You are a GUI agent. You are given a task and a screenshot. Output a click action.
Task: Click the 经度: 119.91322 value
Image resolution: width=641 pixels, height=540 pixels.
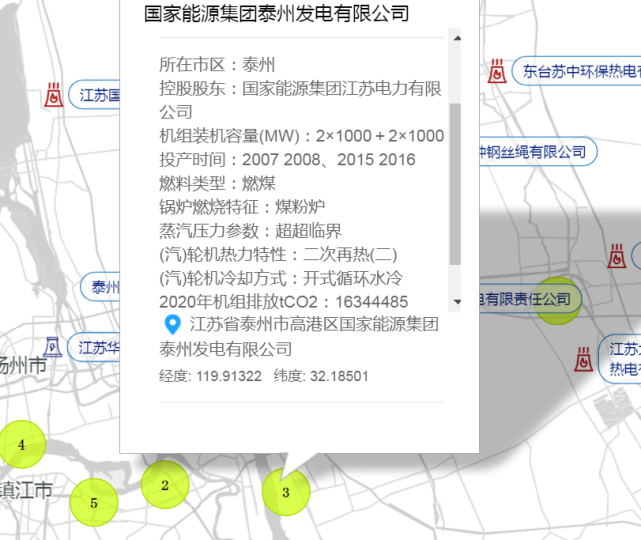point(210,376)
